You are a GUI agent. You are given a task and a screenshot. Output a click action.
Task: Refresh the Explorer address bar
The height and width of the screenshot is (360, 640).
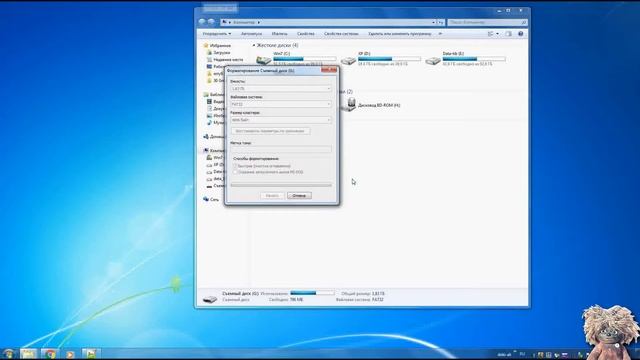click(440, 22)
